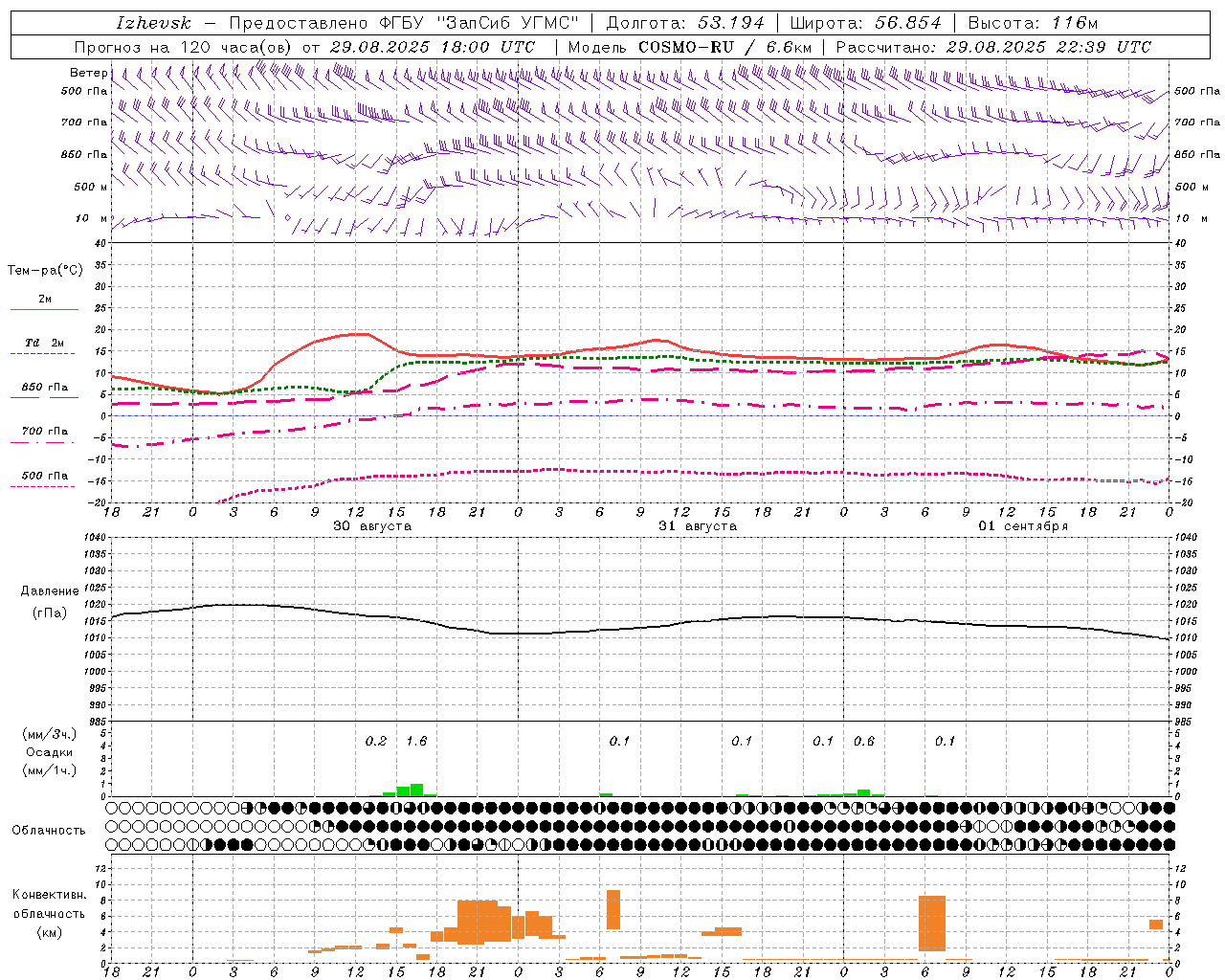Click the 'Осадки' precipitation label
1225x980 pixels.
50,752
